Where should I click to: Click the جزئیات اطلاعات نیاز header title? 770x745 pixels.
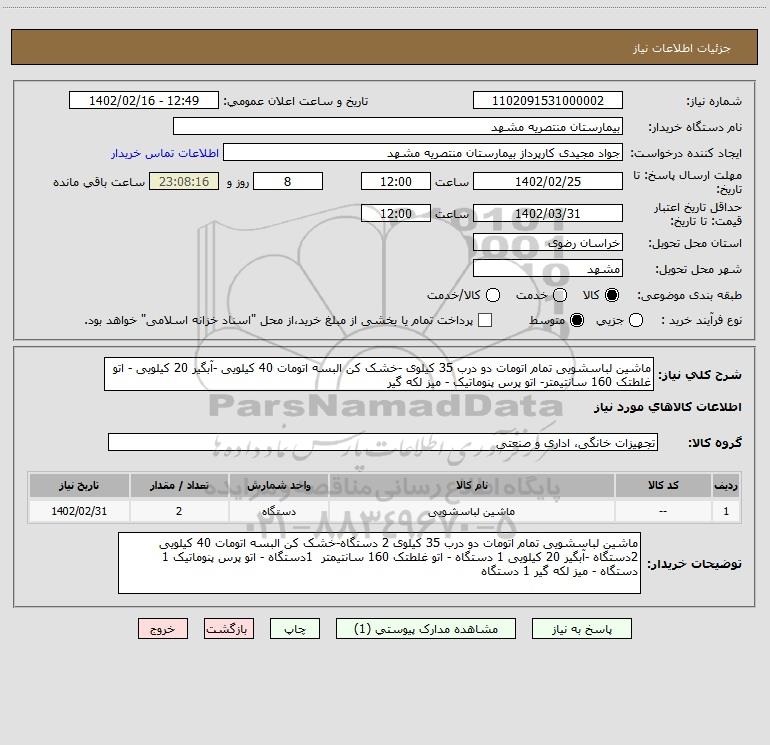coord(682,48)
